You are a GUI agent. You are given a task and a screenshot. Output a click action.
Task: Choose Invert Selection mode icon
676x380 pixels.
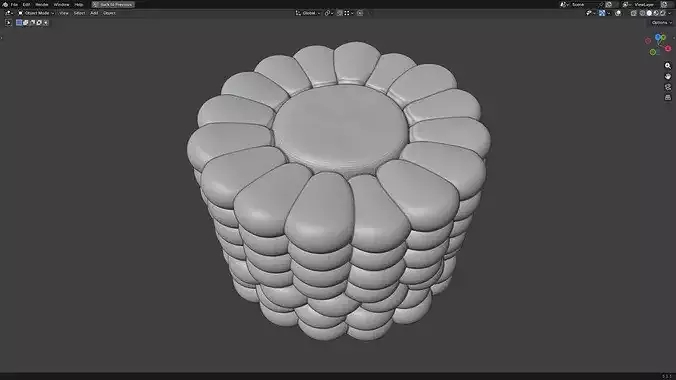pos(39,22)
